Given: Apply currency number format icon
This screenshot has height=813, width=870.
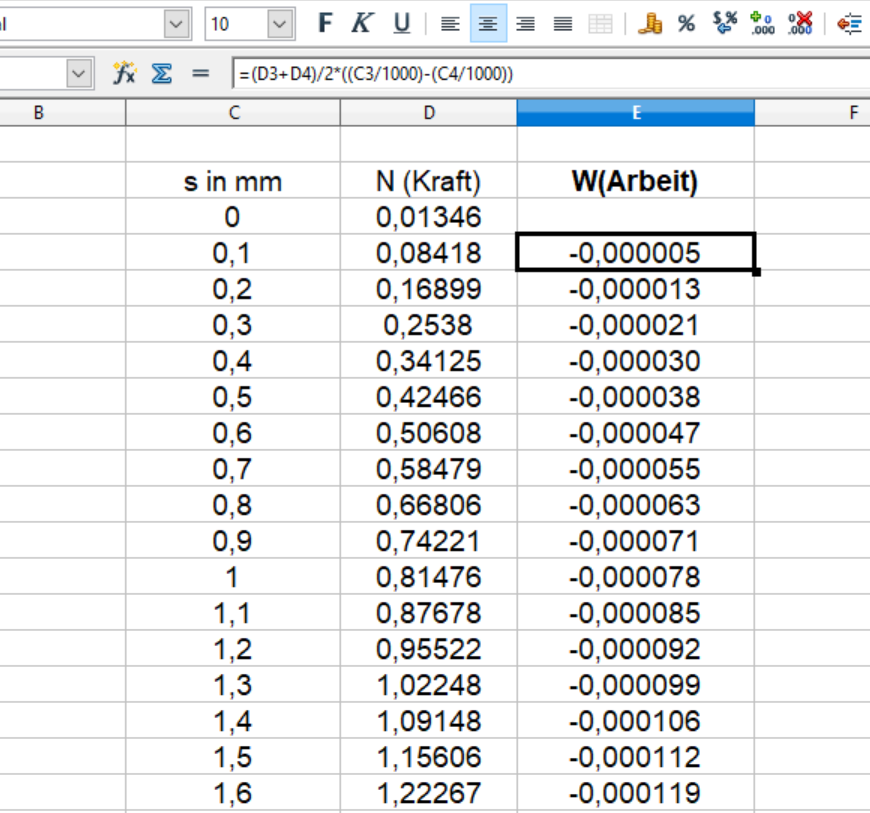Looking at the screenshot, I should coord(650,24).
